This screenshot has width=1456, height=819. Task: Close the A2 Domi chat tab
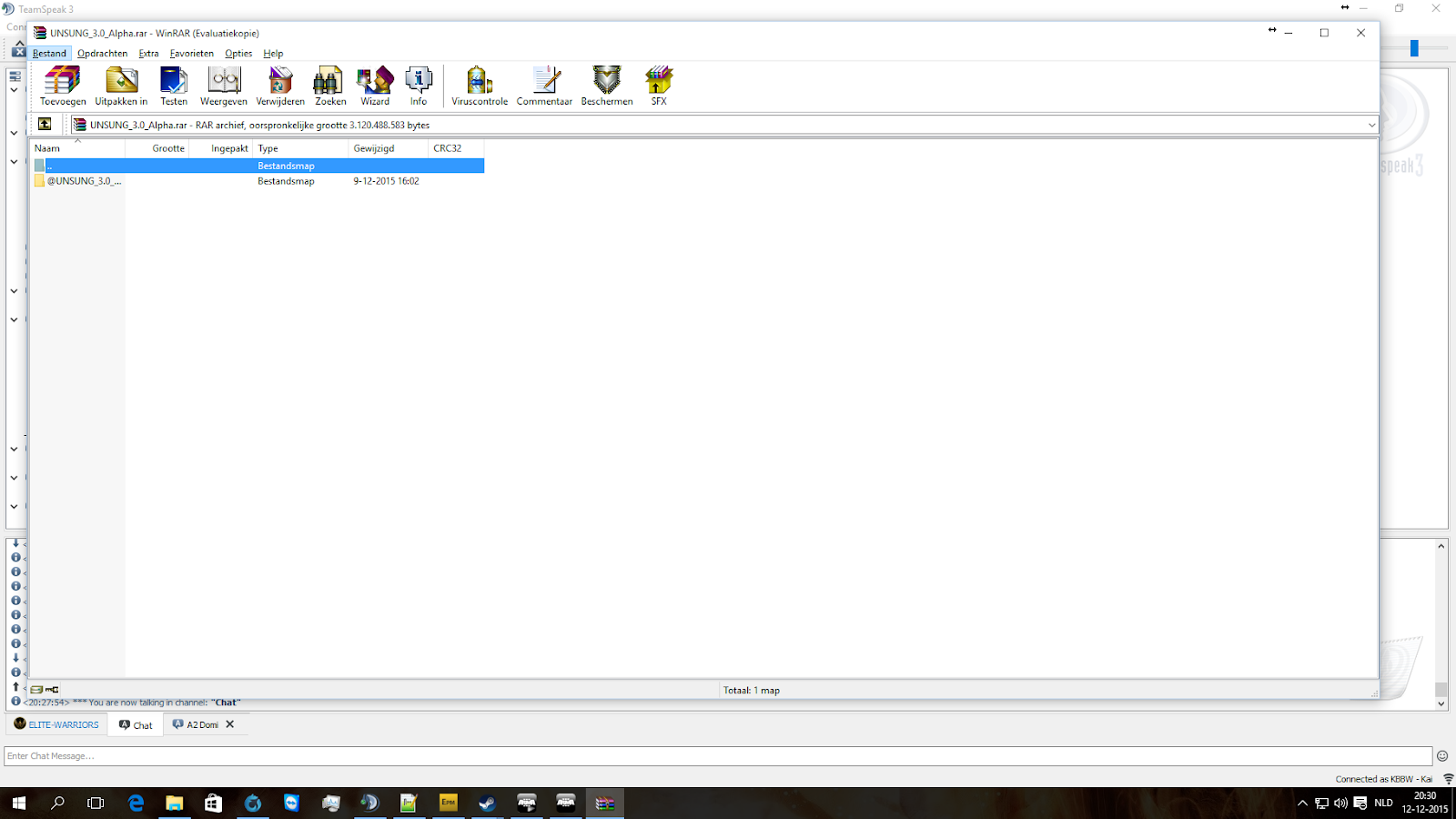coord(230,724)
